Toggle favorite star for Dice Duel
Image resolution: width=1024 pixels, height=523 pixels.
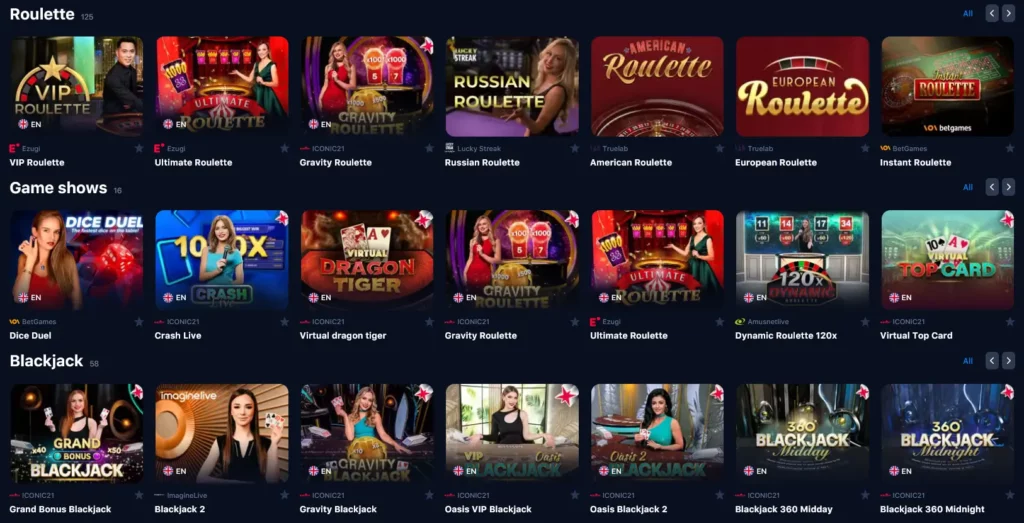click(x=139, y=322)
